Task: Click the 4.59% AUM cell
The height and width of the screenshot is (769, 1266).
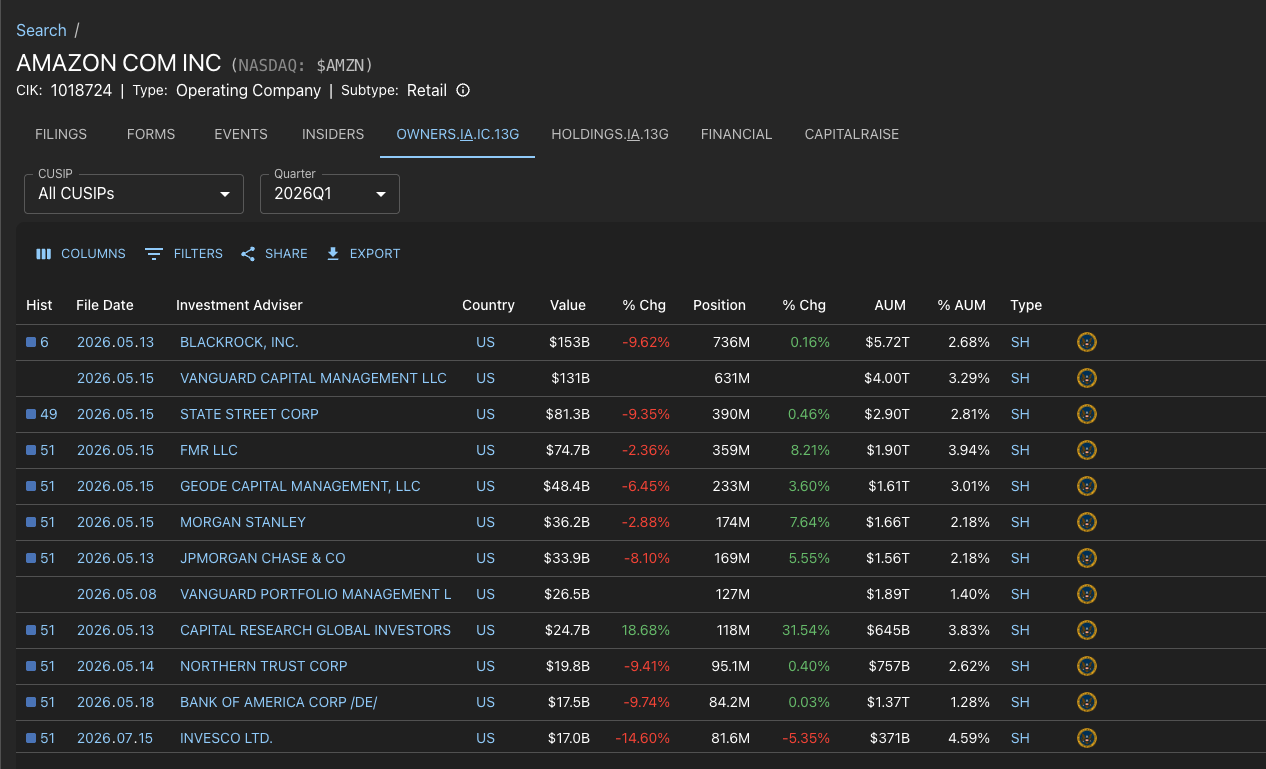Action: [969, 738]
